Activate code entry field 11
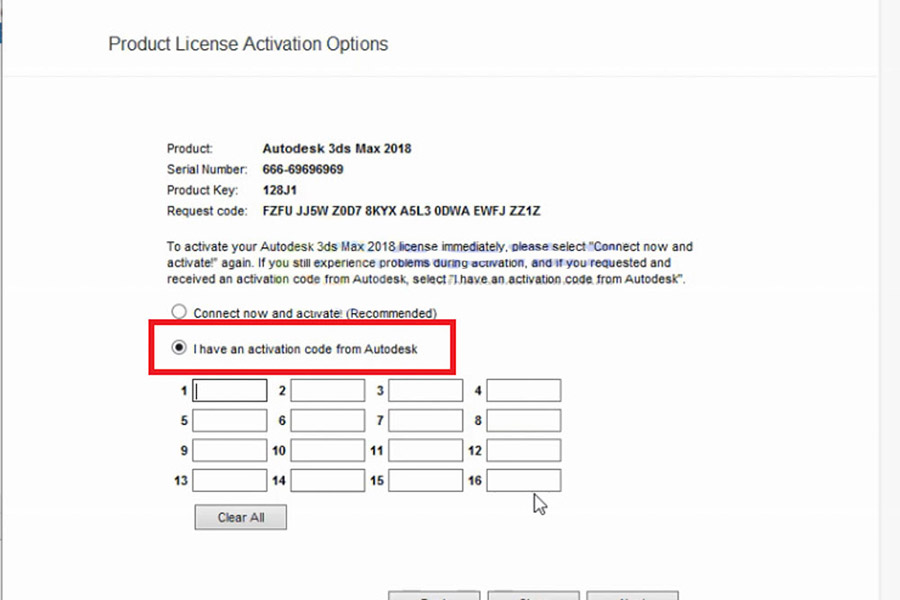Screen dimensions: 900x600 pos(426,451)
